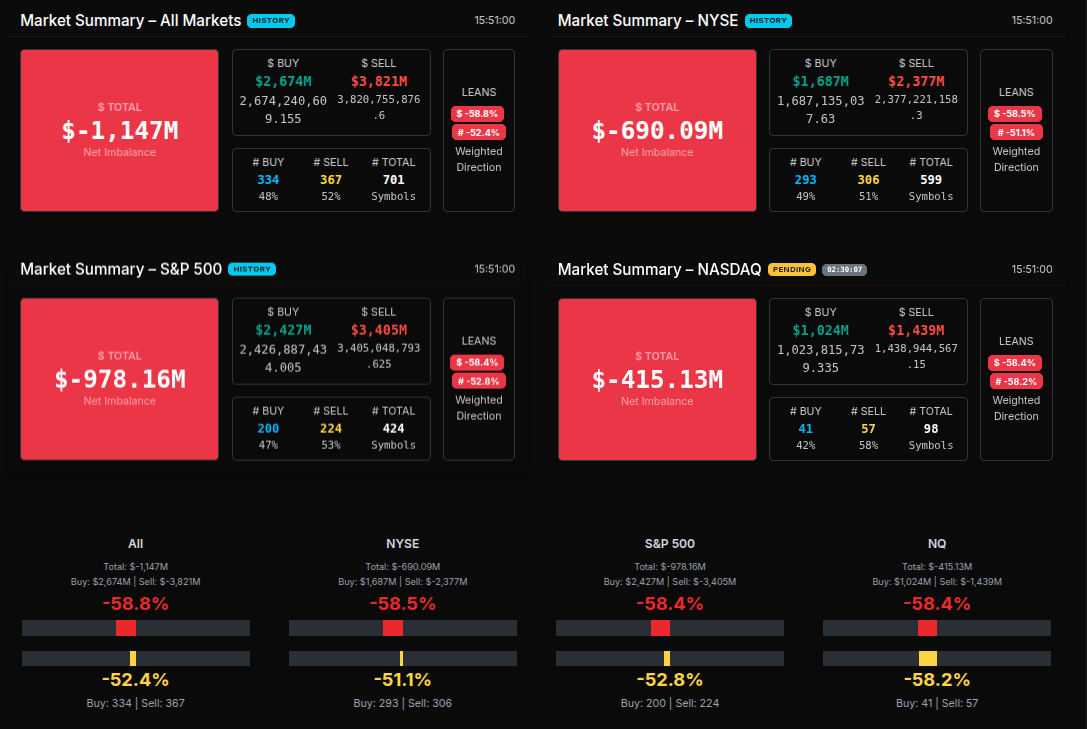
Task: Select the HISTORY badge on S&P 500 summary
Action: [x=251, y=269]
